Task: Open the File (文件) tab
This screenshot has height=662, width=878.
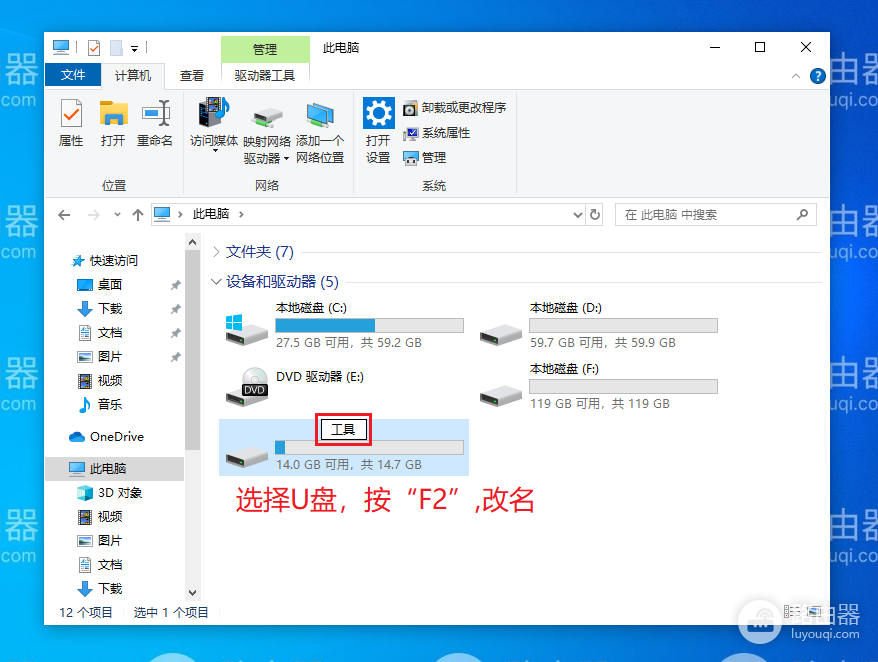Action: tap(73, 75)
